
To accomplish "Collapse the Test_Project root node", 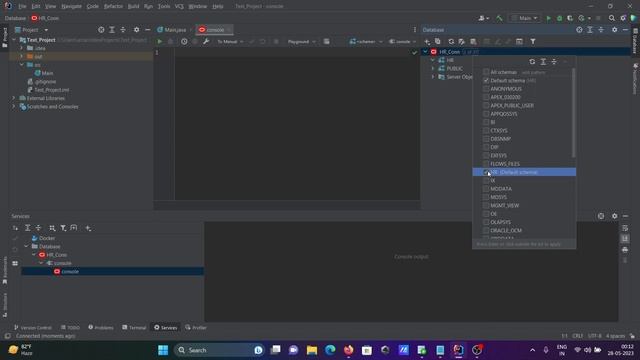I will (x=13, y=40).
